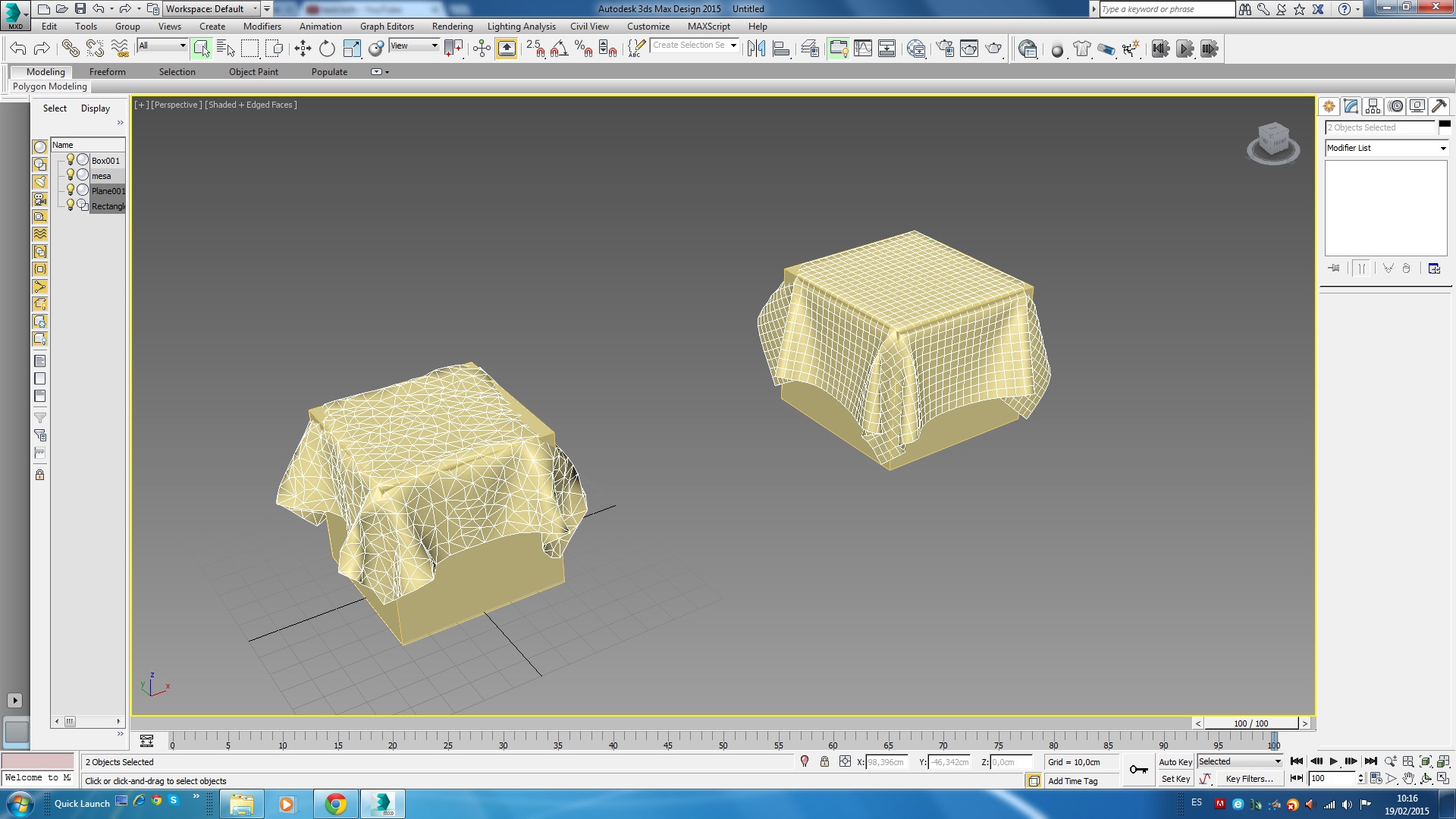
Task: Click the Set Key button
Action: [x=1175, y=779]
